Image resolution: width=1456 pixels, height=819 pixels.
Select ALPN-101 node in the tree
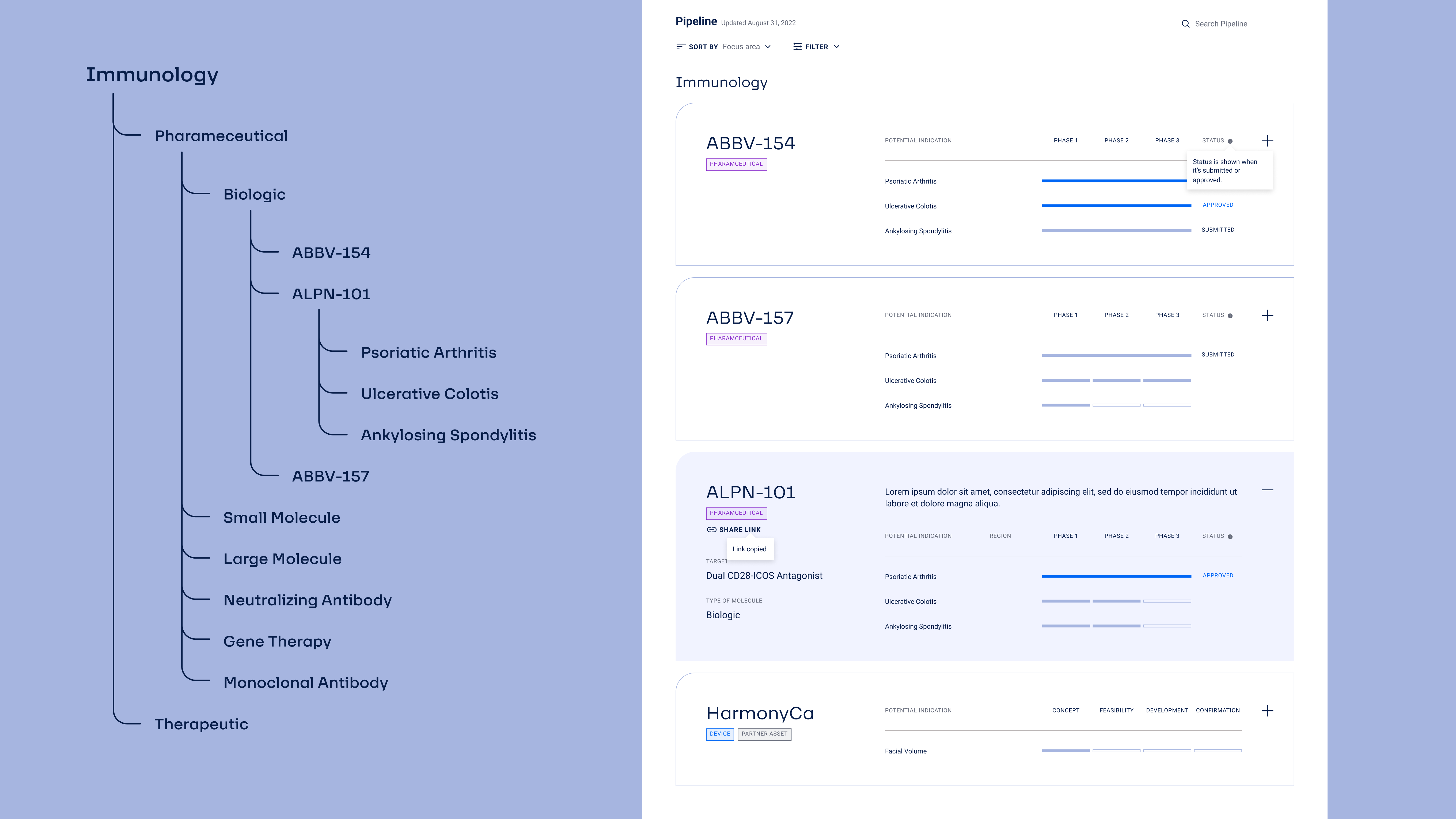point(331,294)
